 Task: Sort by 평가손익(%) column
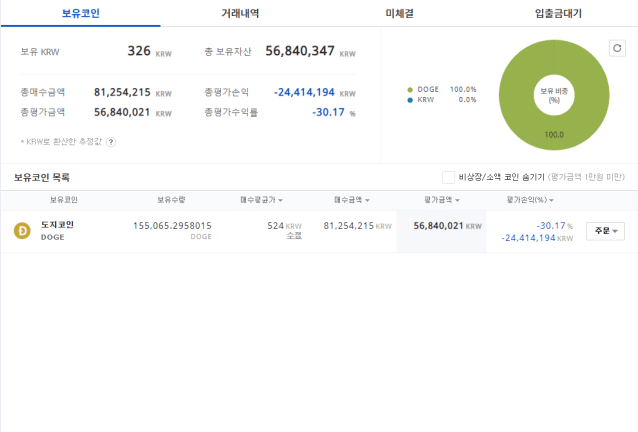tap(530, 200)
